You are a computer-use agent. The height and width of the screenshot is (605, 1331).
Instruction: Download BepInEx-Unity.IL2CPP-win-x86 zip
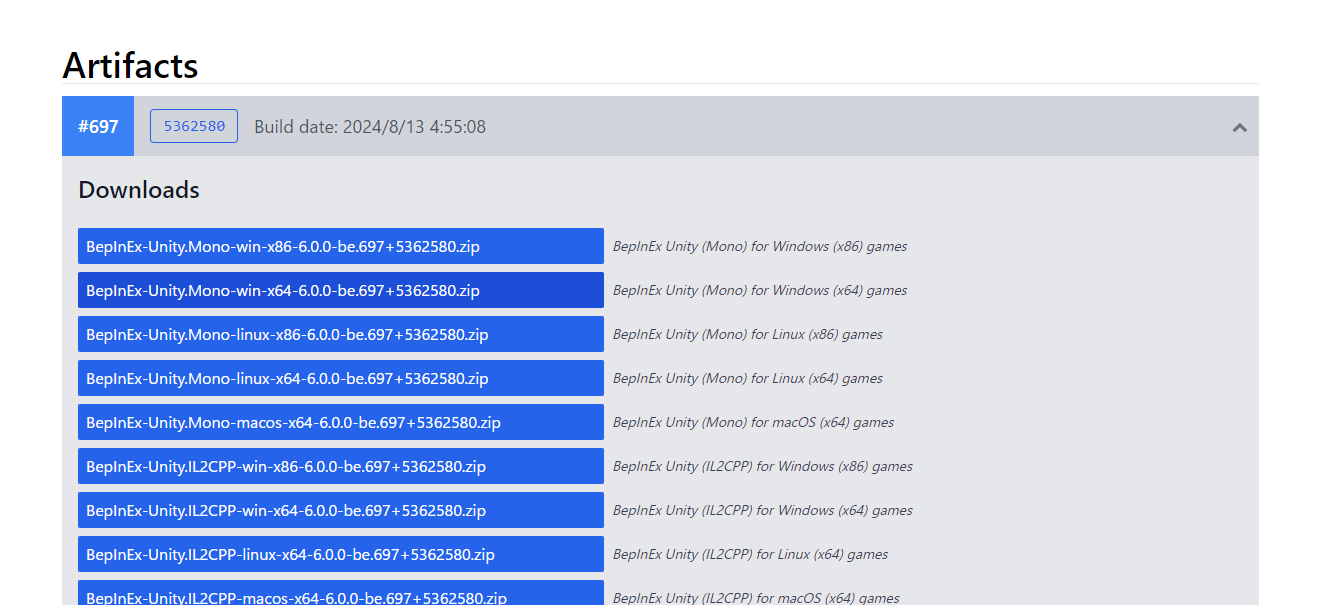pos(341,466)
